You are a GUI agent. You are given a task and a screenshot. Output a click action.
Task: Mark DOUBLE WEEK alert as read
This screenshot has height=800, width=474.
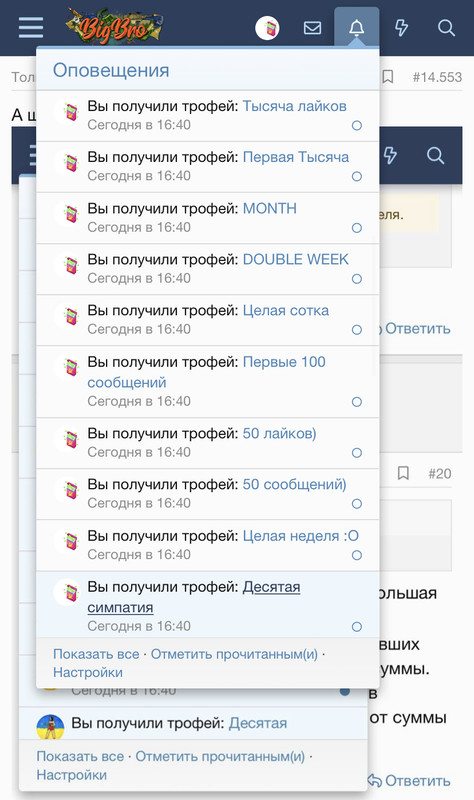357,279
